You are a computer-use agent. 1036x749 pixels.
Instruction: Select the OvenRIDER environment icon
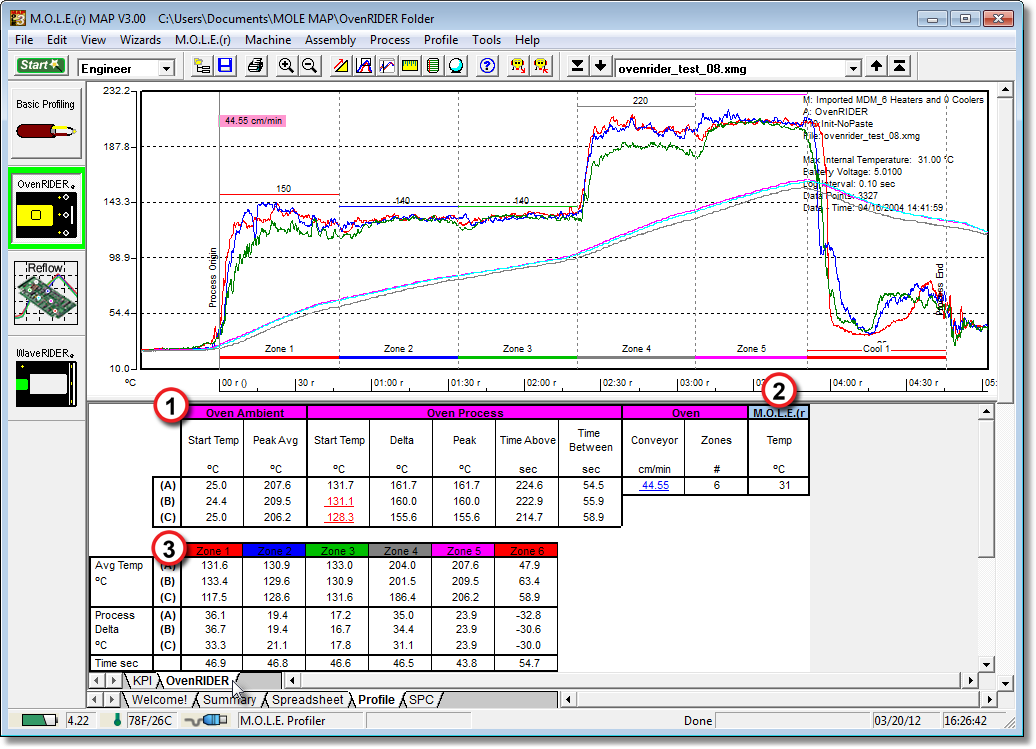click(x=46, y=208)
